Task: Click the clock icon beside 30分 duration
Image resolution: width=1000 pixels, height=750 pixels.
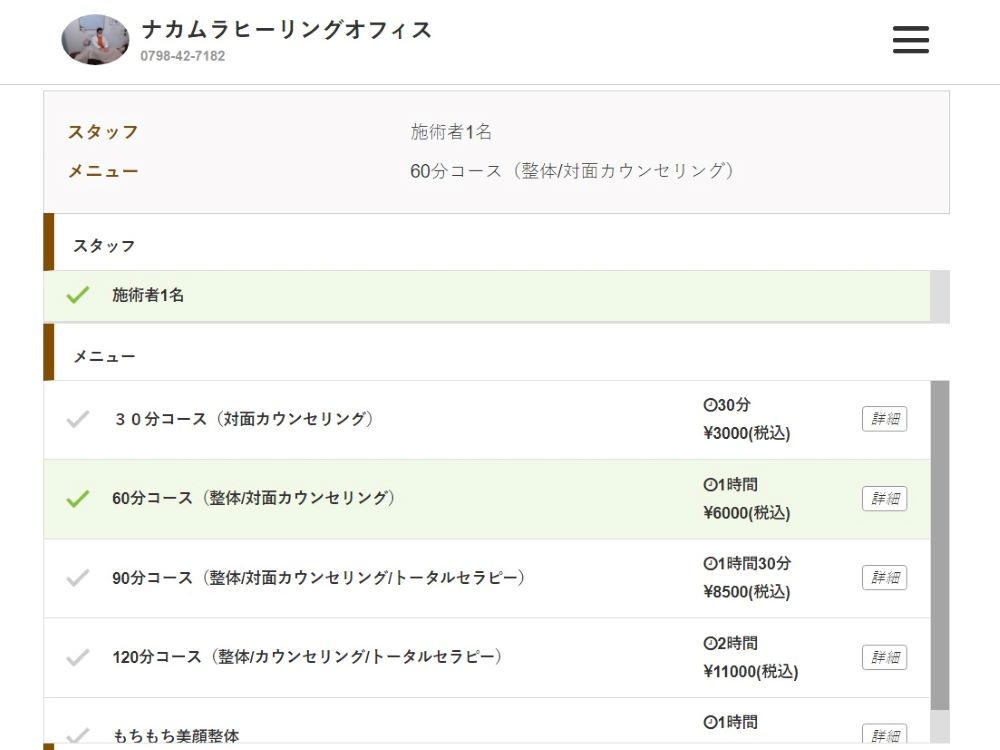Action: [710, 405]
